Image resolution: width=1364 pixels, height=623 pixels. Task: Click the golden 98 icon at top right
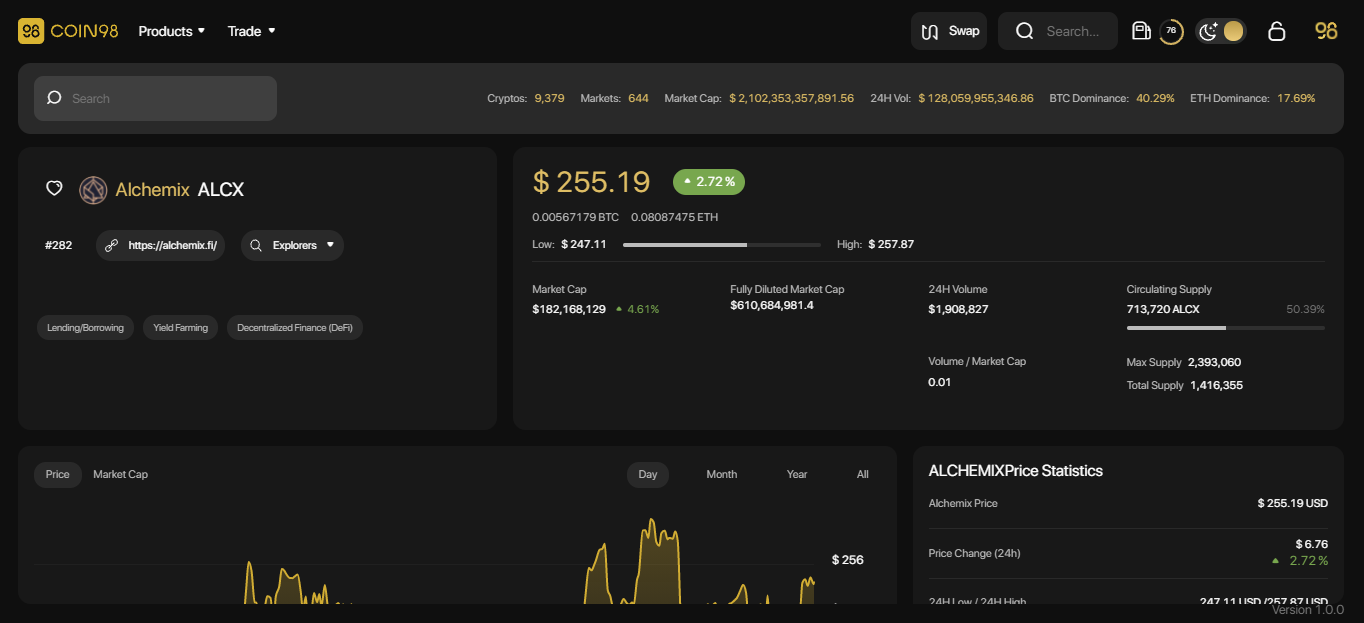click(1326, 31)
